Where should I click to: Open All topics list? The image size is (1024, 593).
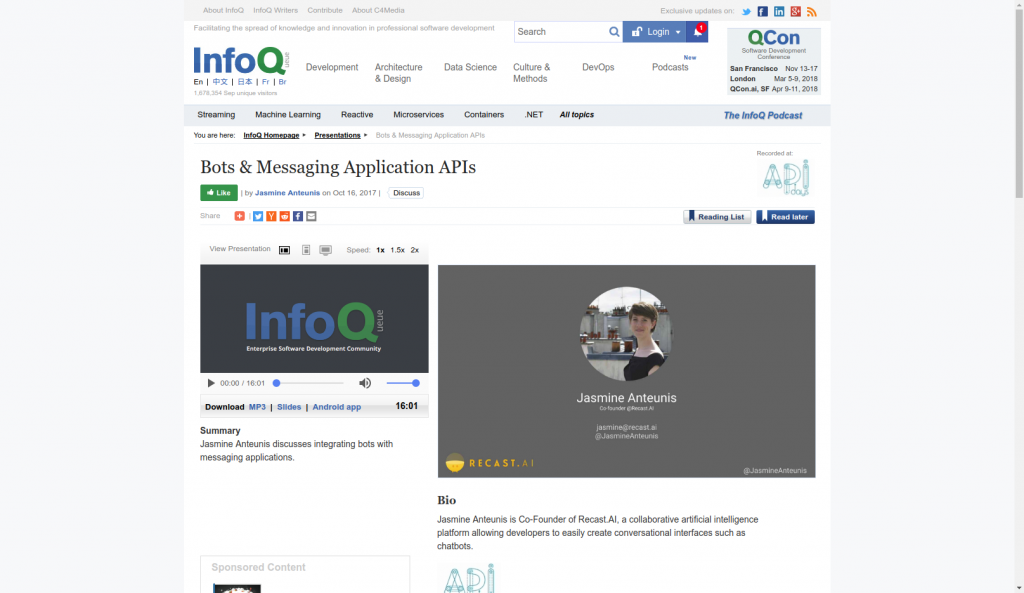click(x=577, y=115)
